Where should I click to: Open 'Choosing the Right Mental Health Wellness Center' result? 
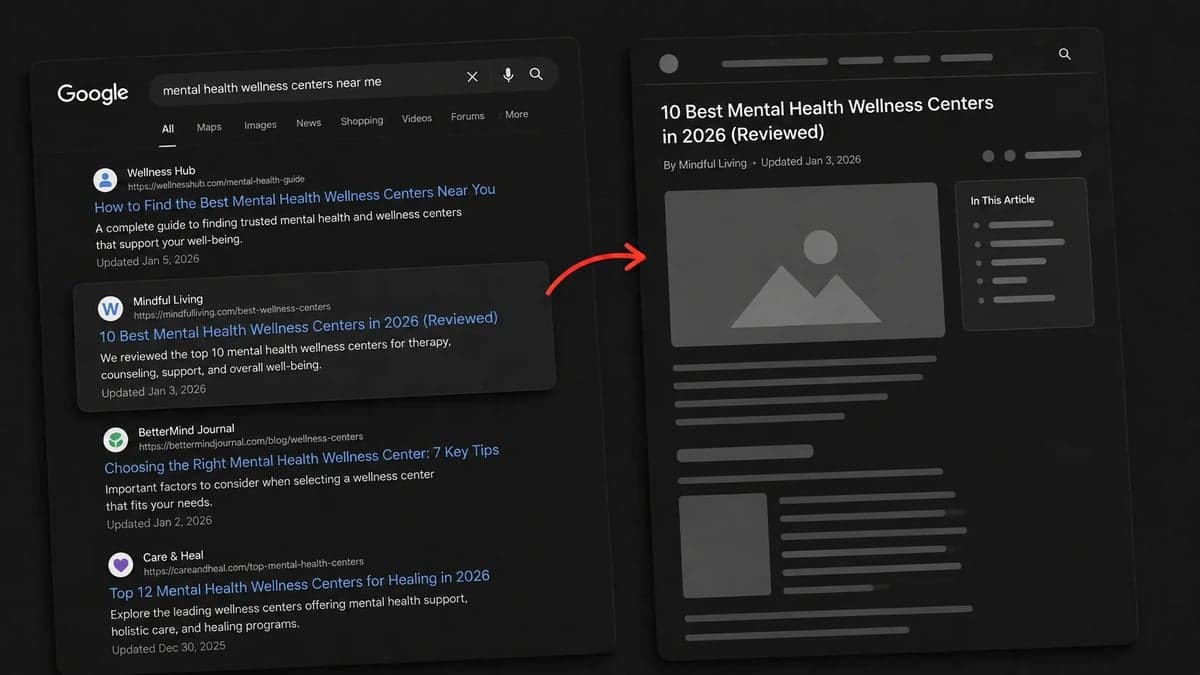[302, 458]
